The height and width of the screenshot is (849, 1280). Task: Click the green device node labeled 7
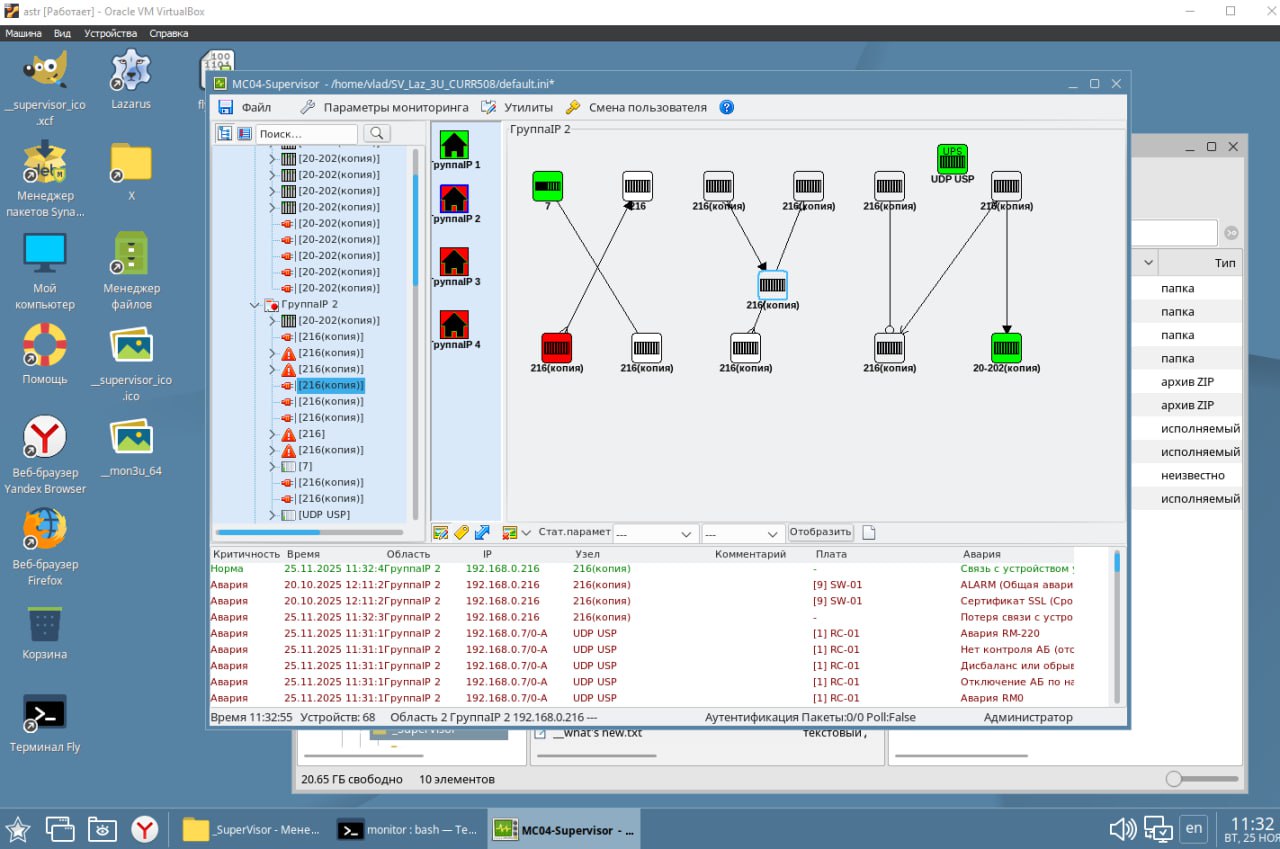point(547,186)
